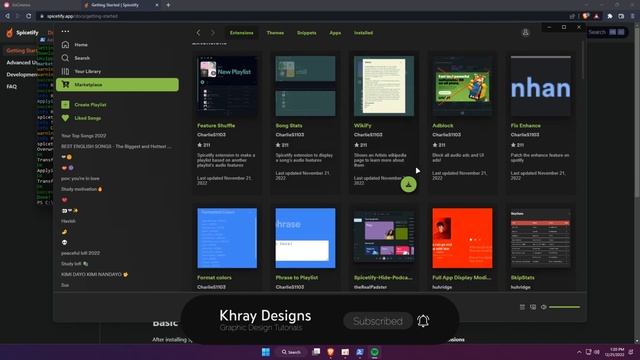This screenshot has height=360, width=640.
Task: Switch to the Themes tab
Action: [275, 33]
